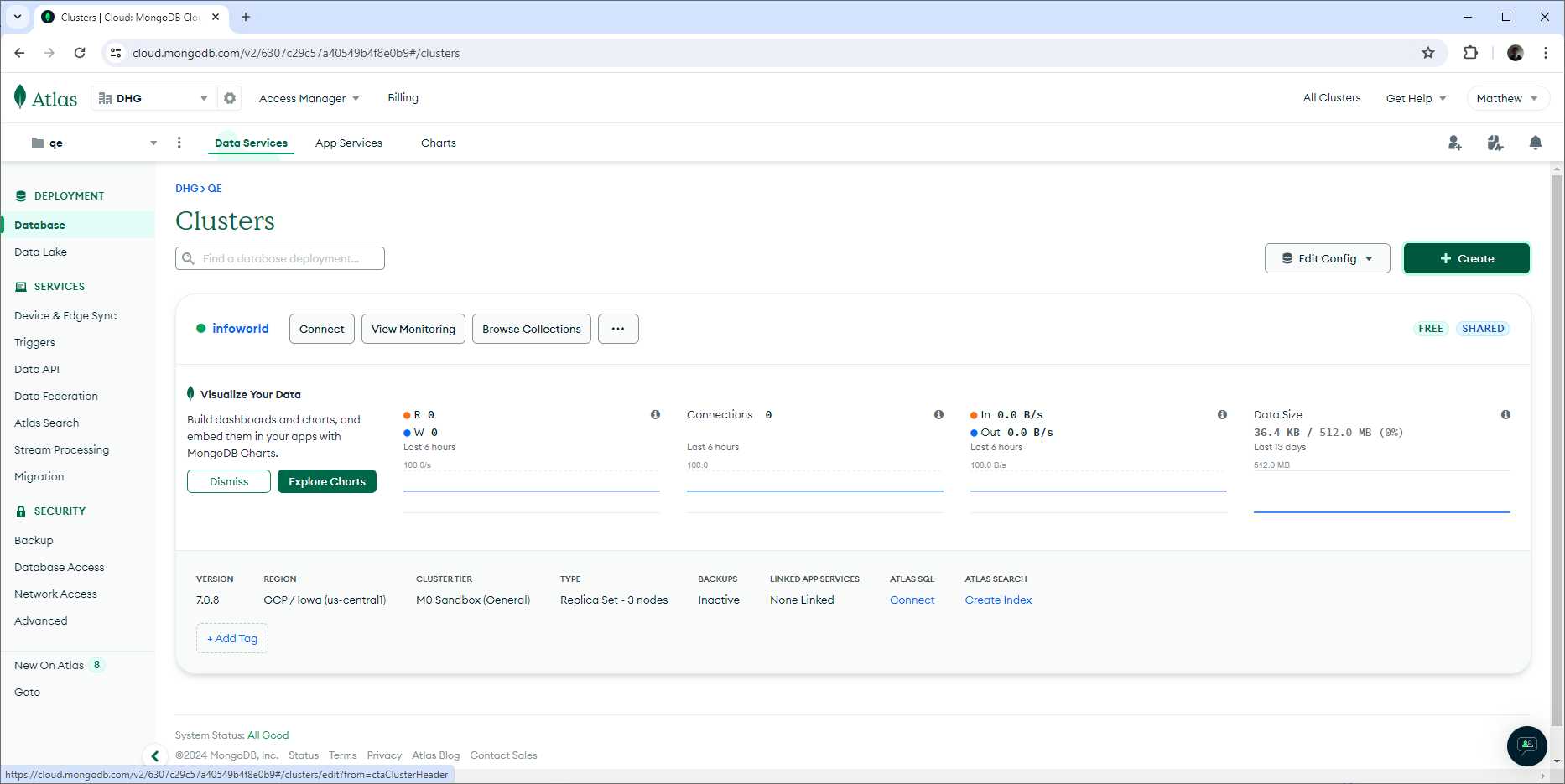The image size is (1565, 784).
Task: Open the Matthew account dropdown
Action: [x=1507, y=97]
